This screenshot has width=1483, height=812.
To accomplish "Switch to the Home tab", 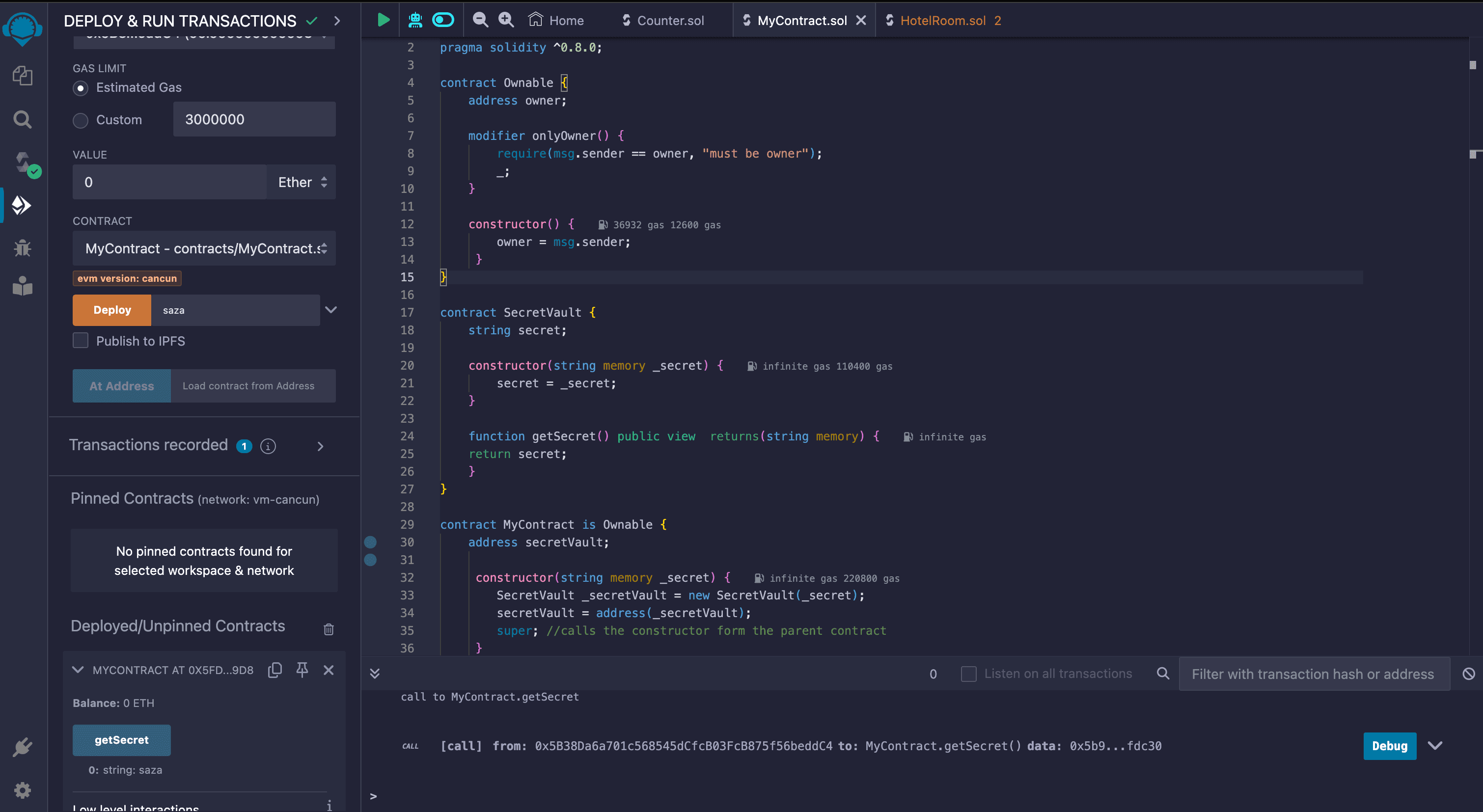I will [556, 20].
